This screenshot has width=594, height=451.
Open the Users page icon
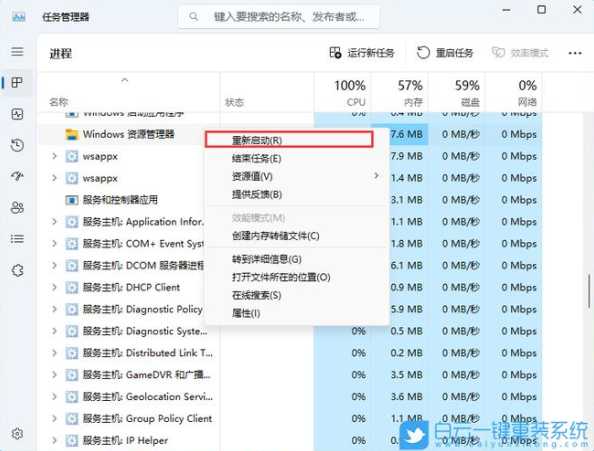[x=17, y=207]
